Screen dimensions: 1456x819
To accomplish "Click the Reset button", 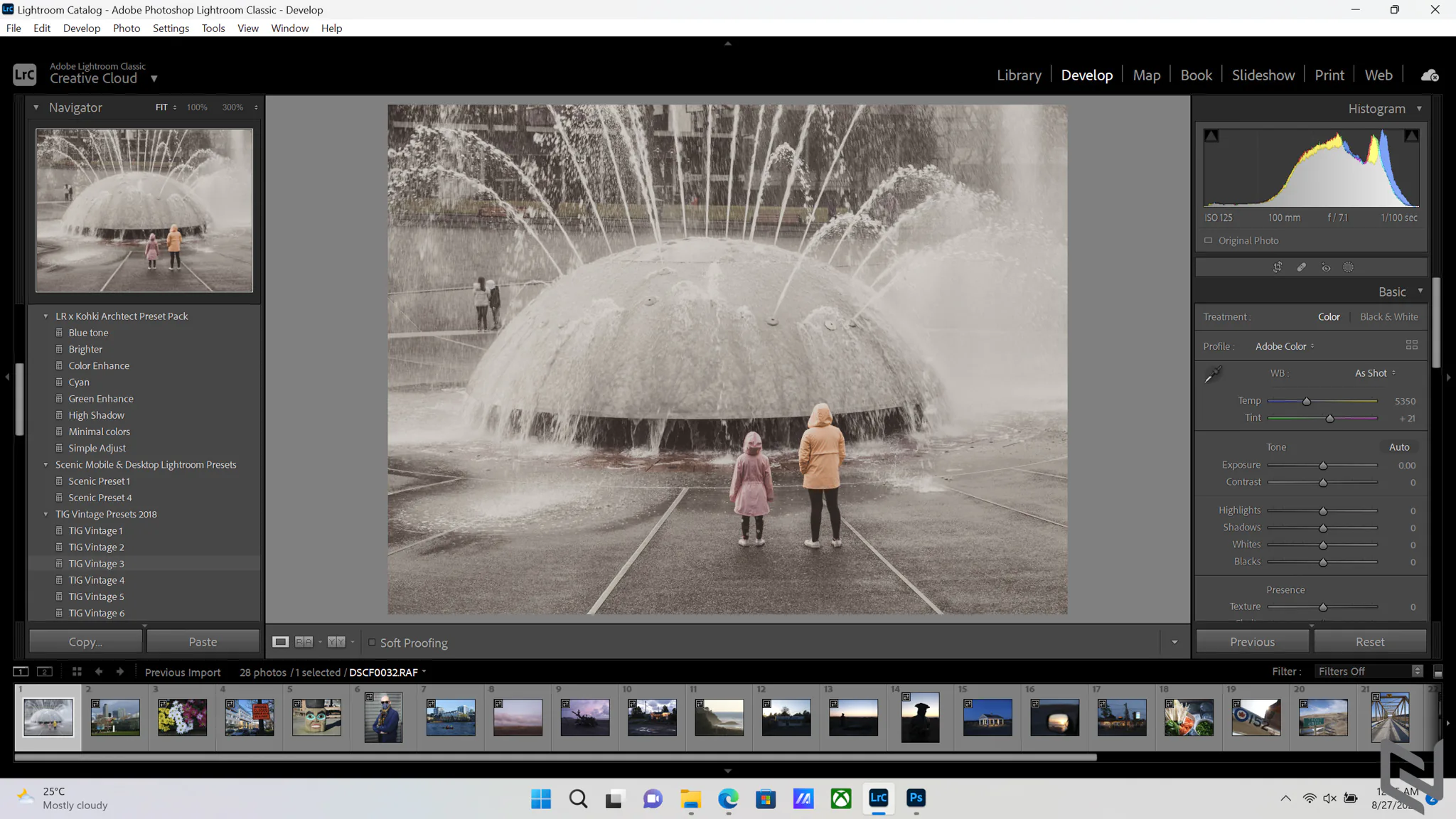I will point(1369,641).
